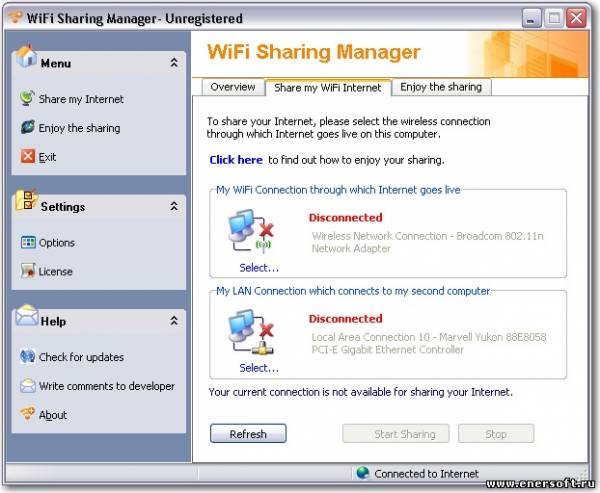This screenshot has height=493, width=600.
Task: Click 'Connected to Internet' status bar text
Action: click(x=426, y=473)
